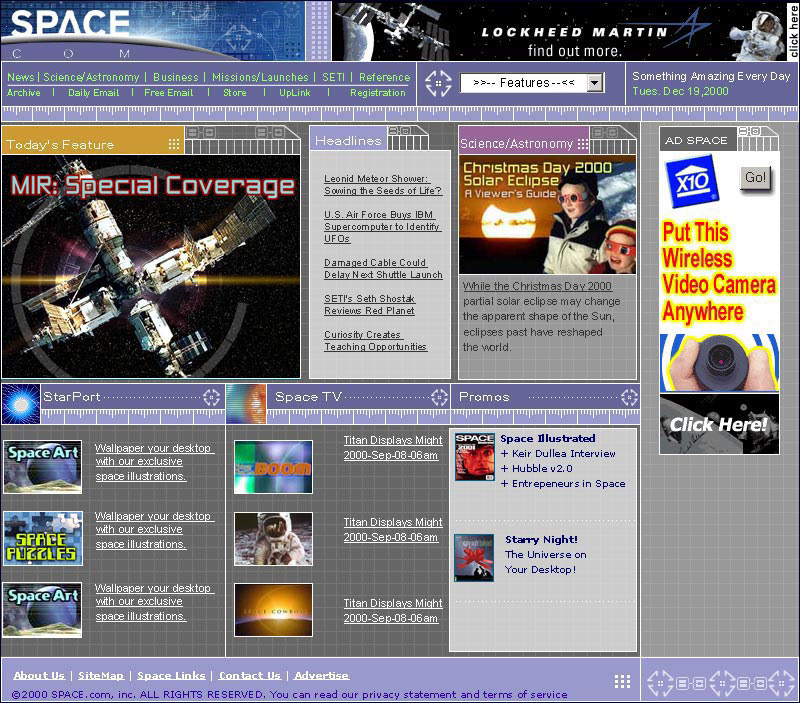Screen dimensions: 800x703
Task: Open the News menu link
Action: point(20,77)
